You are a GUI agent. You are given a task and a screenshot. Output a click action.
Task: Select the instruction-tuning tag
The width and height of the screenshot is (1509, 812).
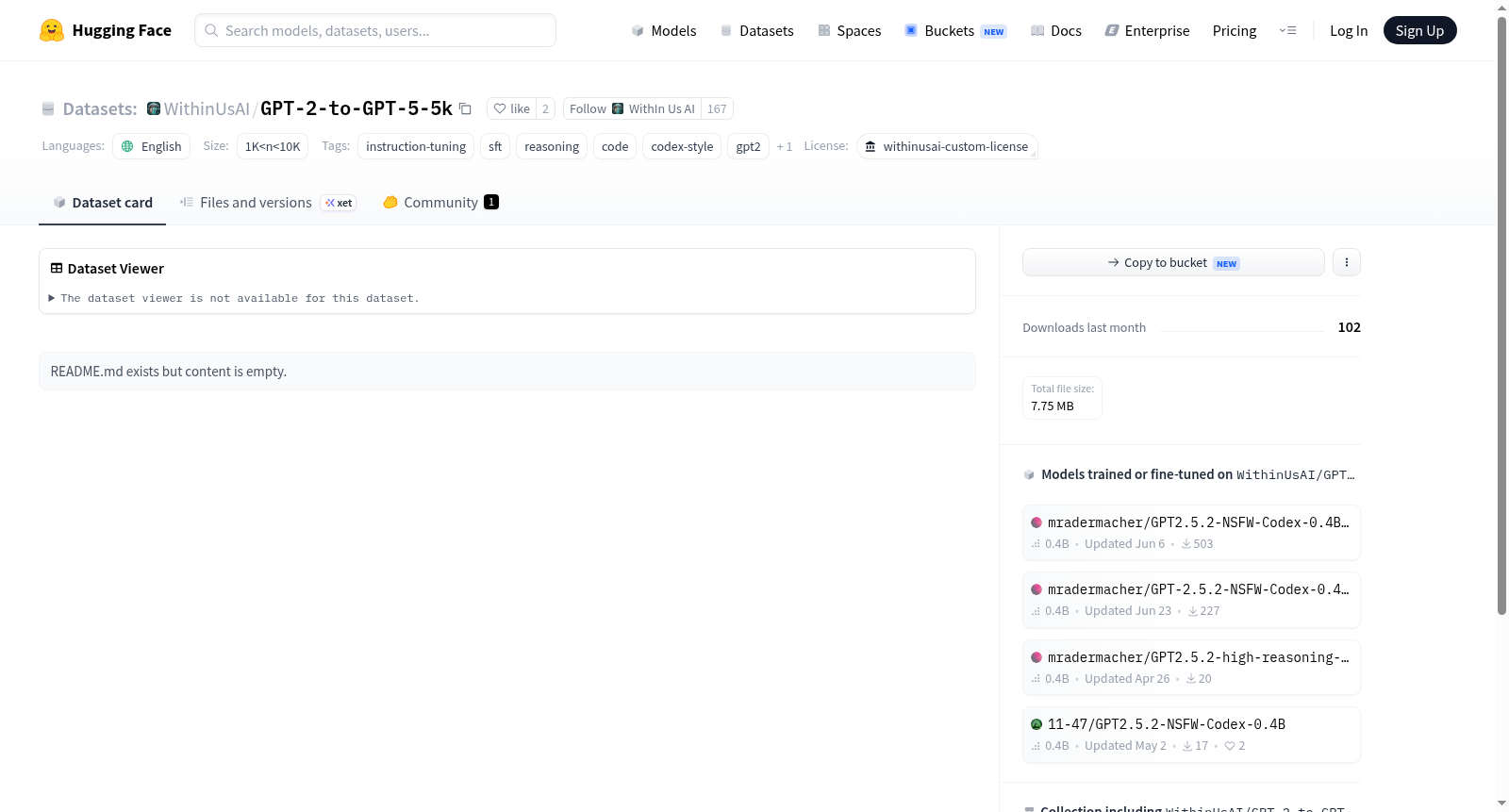(x=416, y=146)
